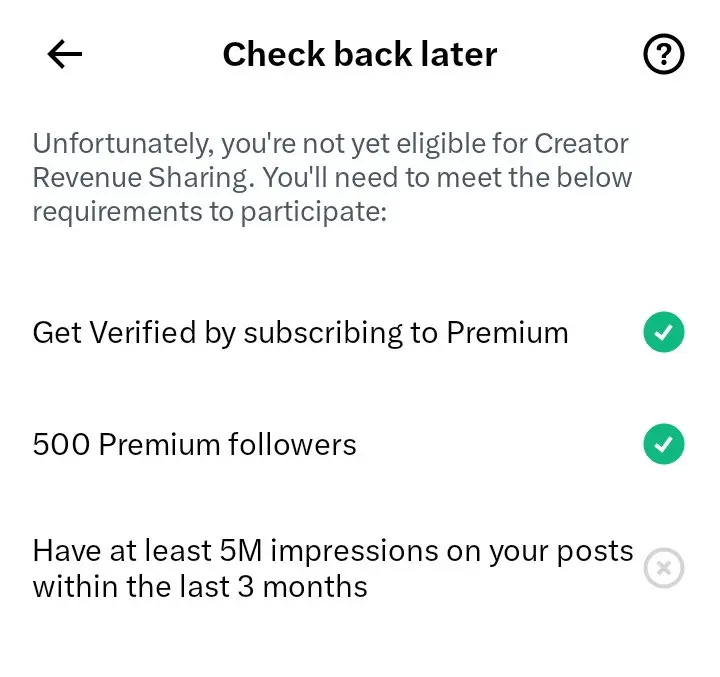This screenshot has height=677, width=720.
Task: Select "Get Verified by subscribing to Premium" row
Action: coord(358,332)
